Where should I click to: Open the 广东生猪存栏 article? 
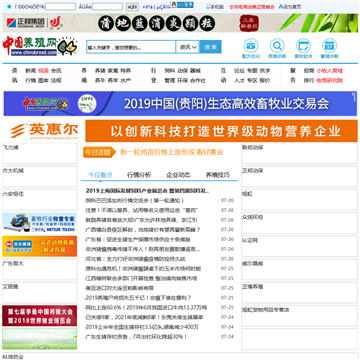coord(136,336)
